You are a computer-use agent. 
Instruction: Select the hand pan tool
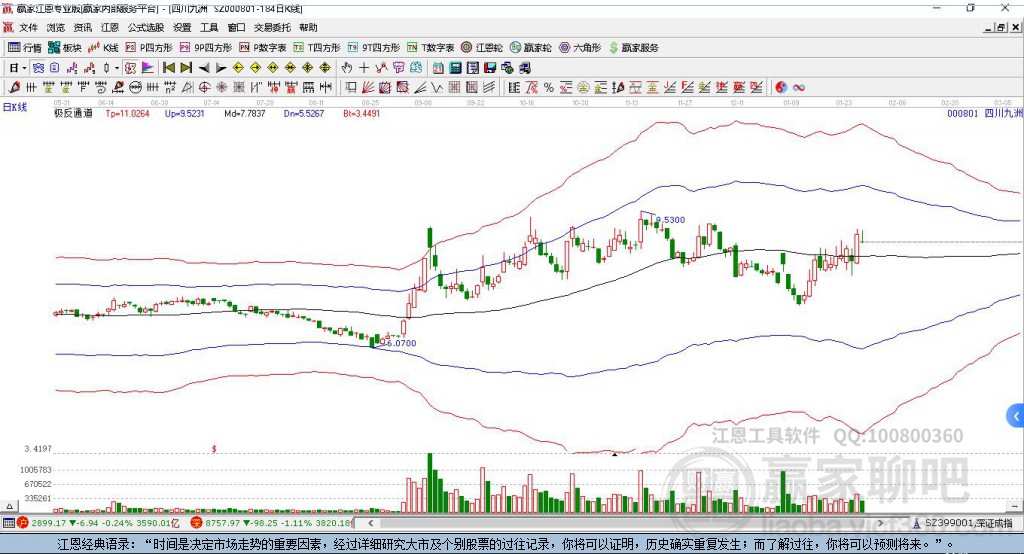click(x=347, y=68)
